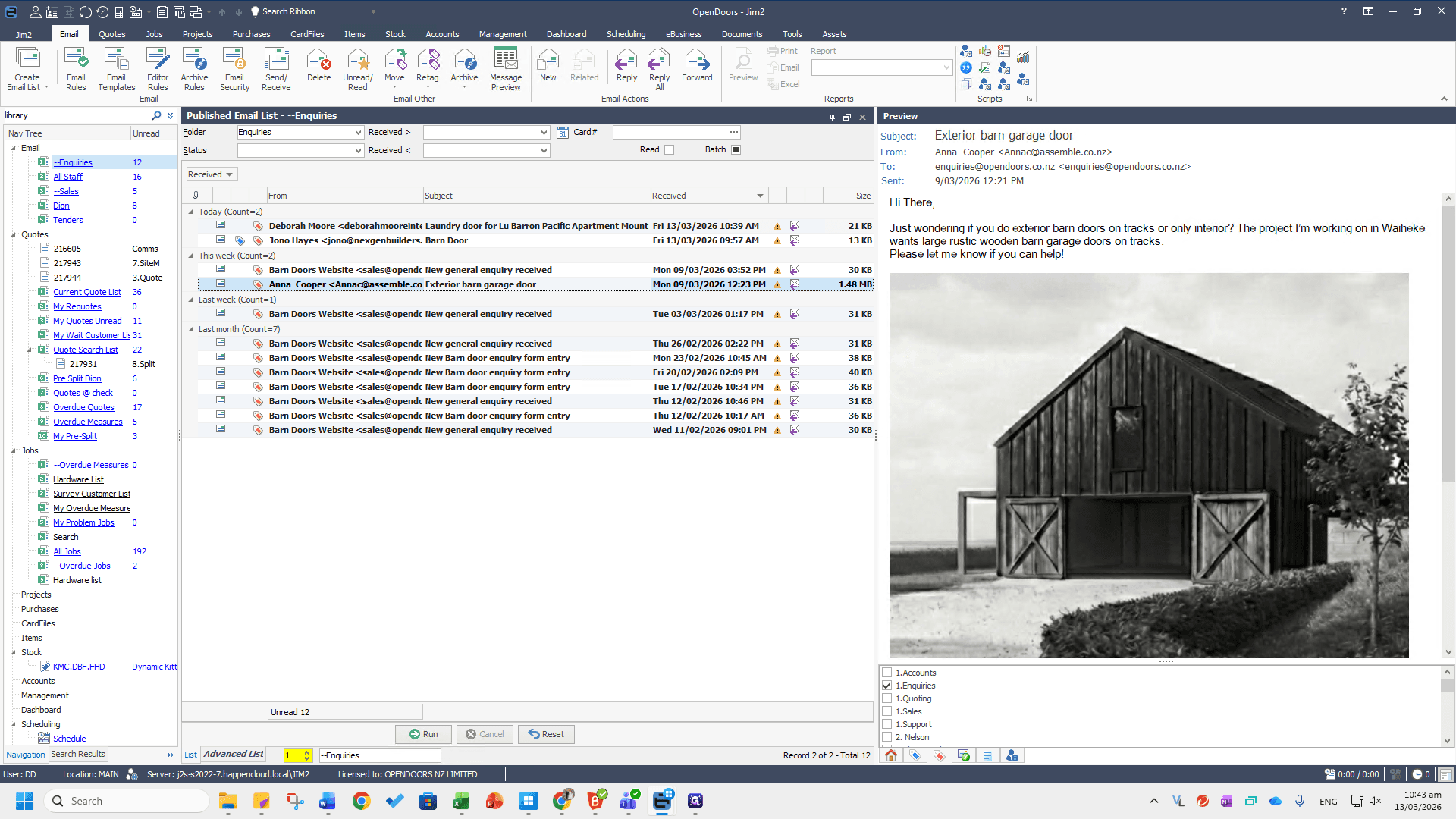Select the Jono Hayes Barn Door email

[x=535, y=240]
